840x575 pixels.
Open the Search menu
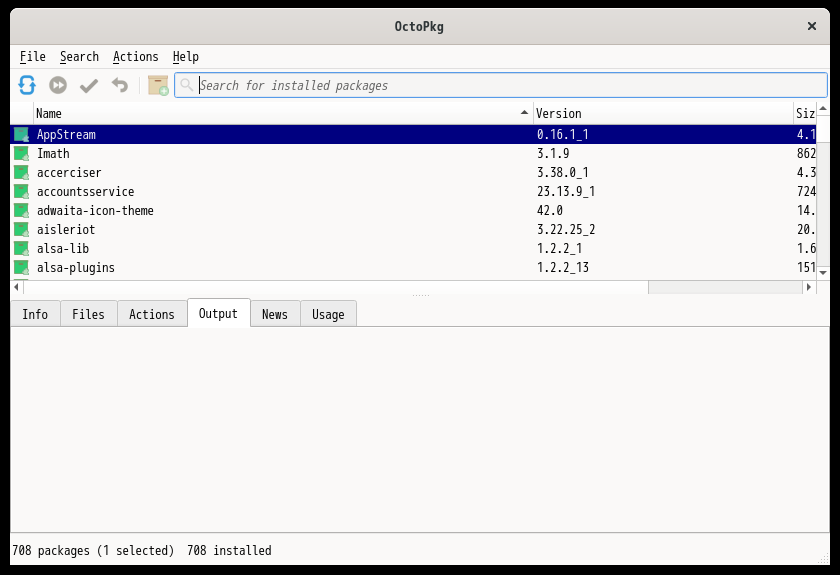pos(79,56)
